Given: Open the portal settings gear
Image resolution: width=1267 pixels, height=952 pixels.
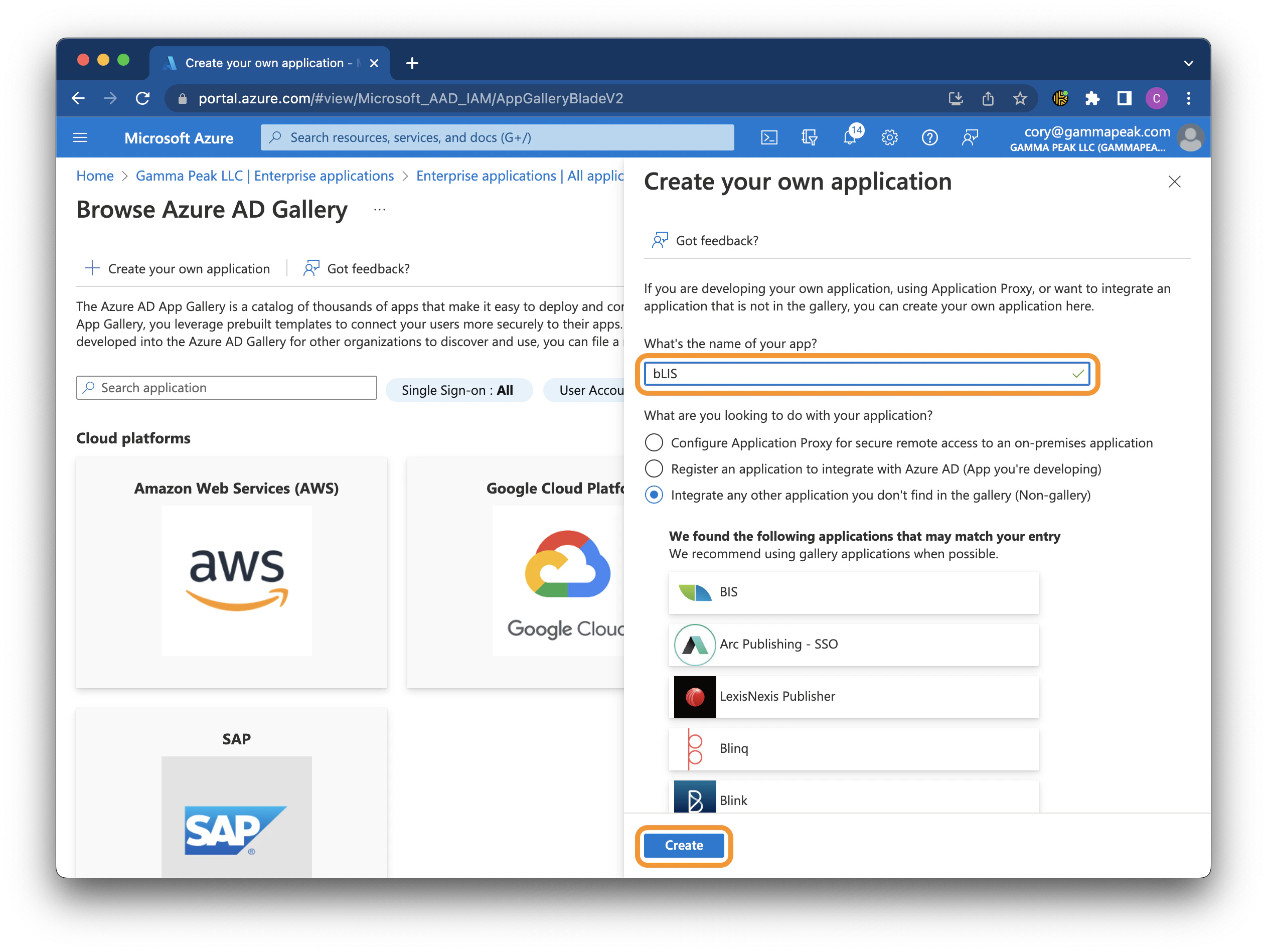Looking at the screenshot, I should (x=889, y=137).
